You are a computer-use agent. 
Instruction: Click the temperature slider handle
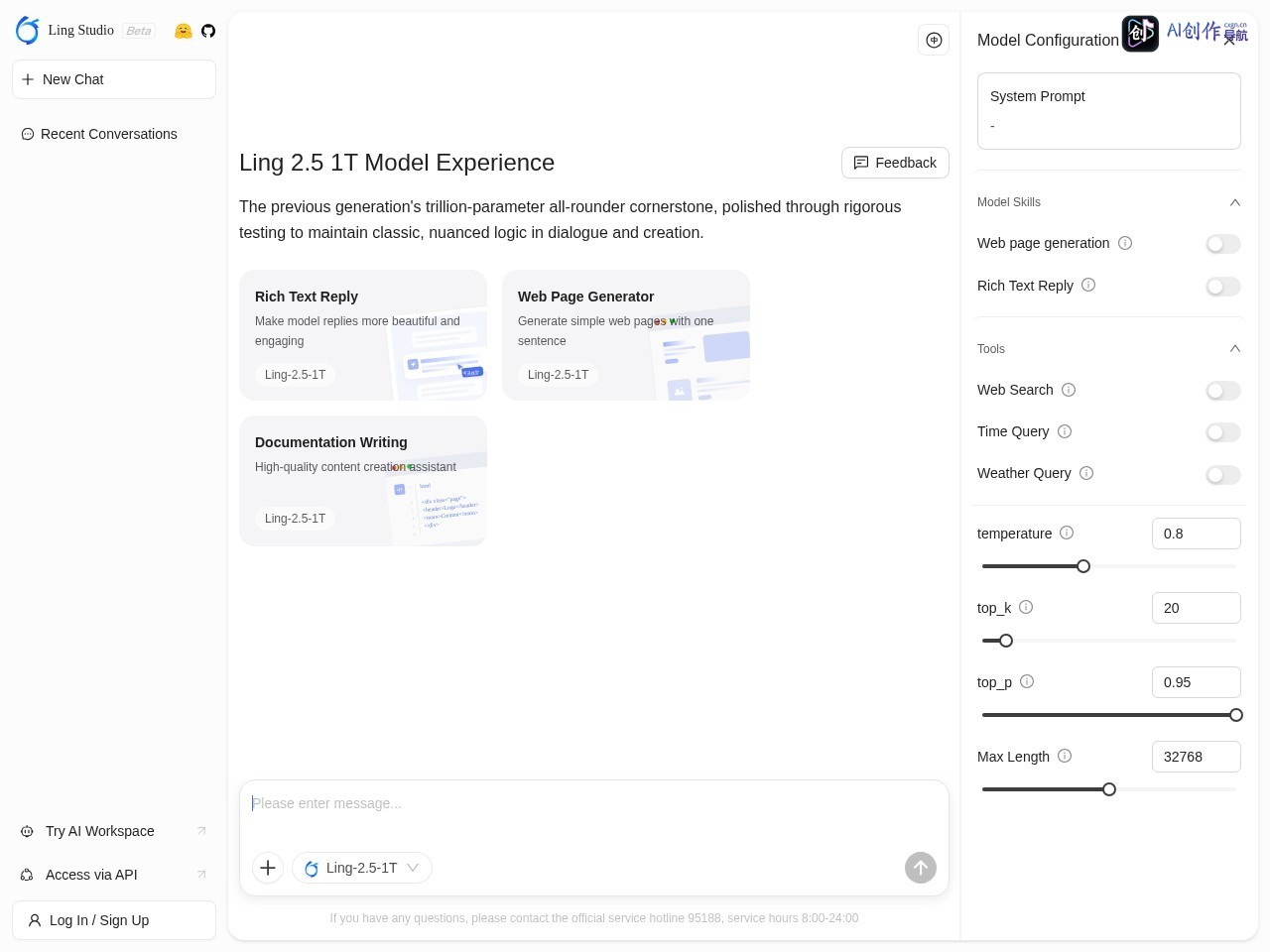click(1083, 566)
